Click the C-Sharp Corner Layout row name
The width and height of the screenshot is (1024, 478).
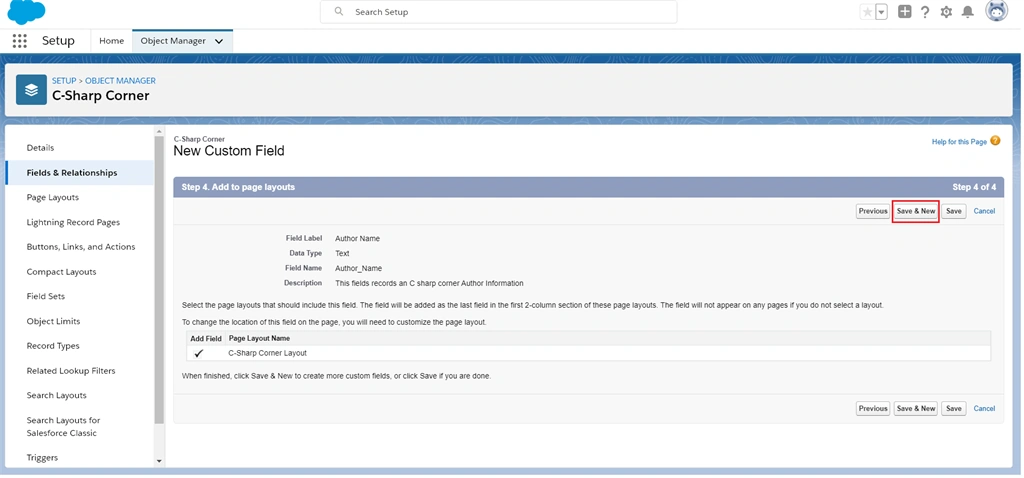tap(267, 353)
